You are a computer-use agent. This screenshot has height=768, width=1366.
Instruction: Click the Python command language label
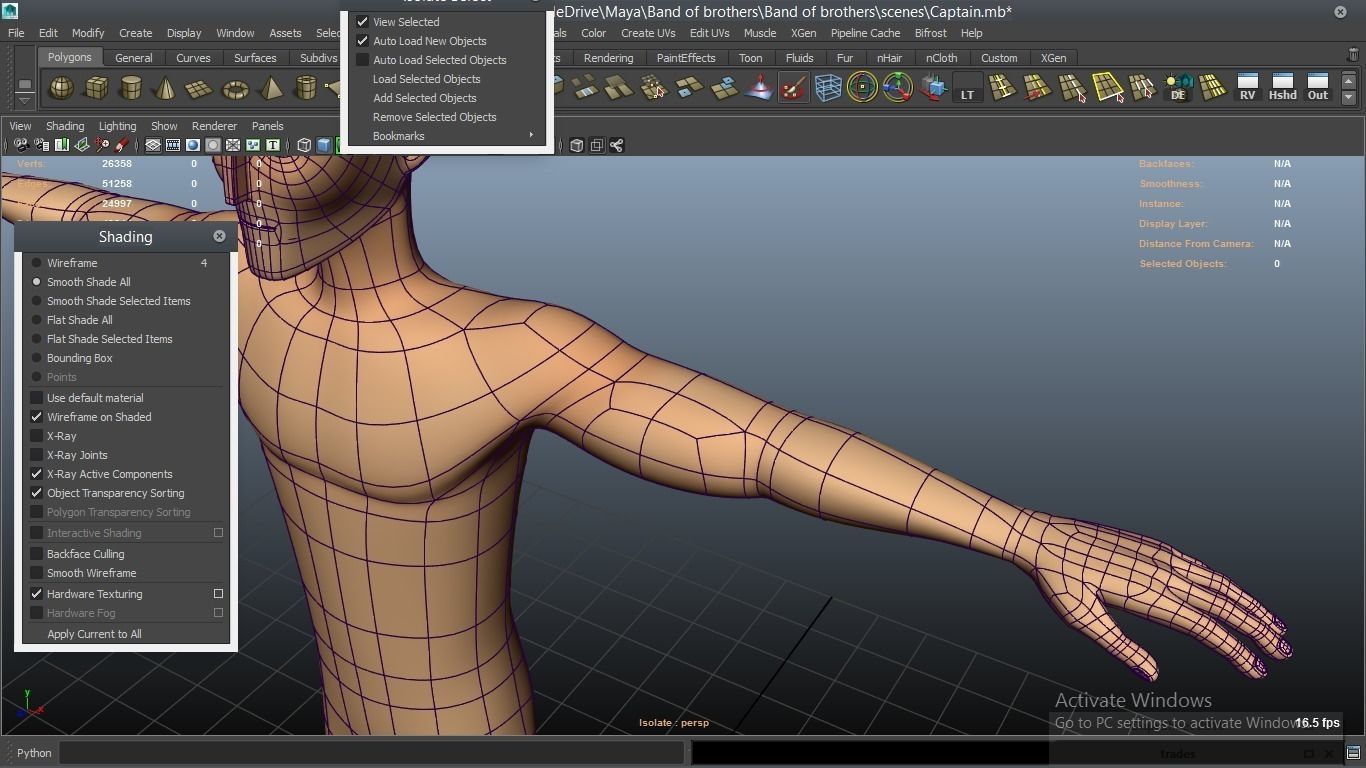pos(34,753)
